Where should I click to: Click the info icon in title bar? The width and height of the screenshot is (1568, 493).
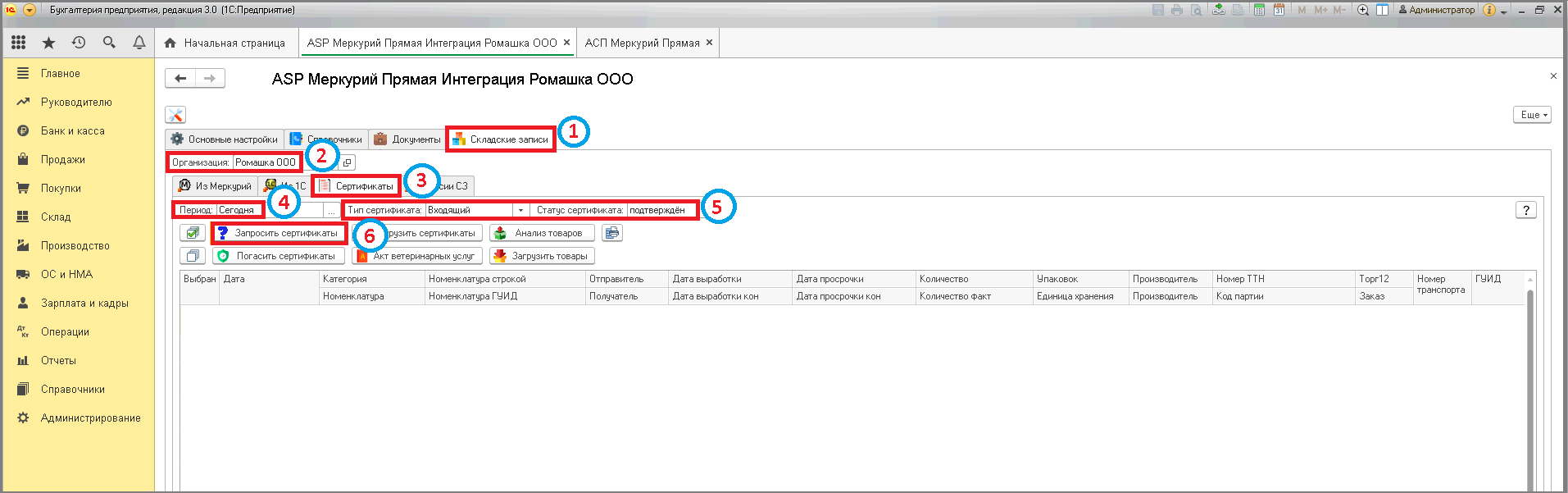pos(1489,10)
